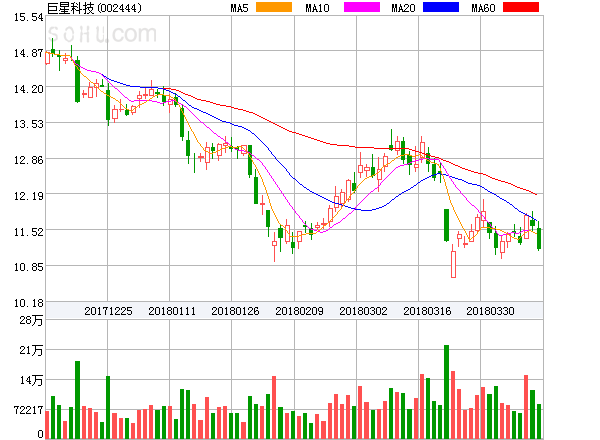
Task: Click the orange MA5 legend swatch
Action: tap(274, 7)
